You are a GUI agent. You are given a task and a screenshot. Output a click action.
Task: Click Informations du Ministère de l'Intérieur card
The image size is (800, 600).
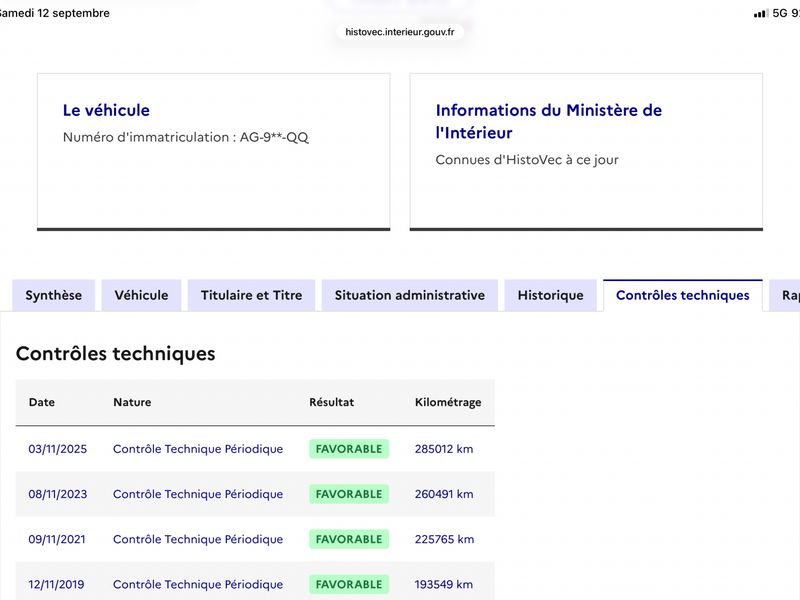click(586, 152)
